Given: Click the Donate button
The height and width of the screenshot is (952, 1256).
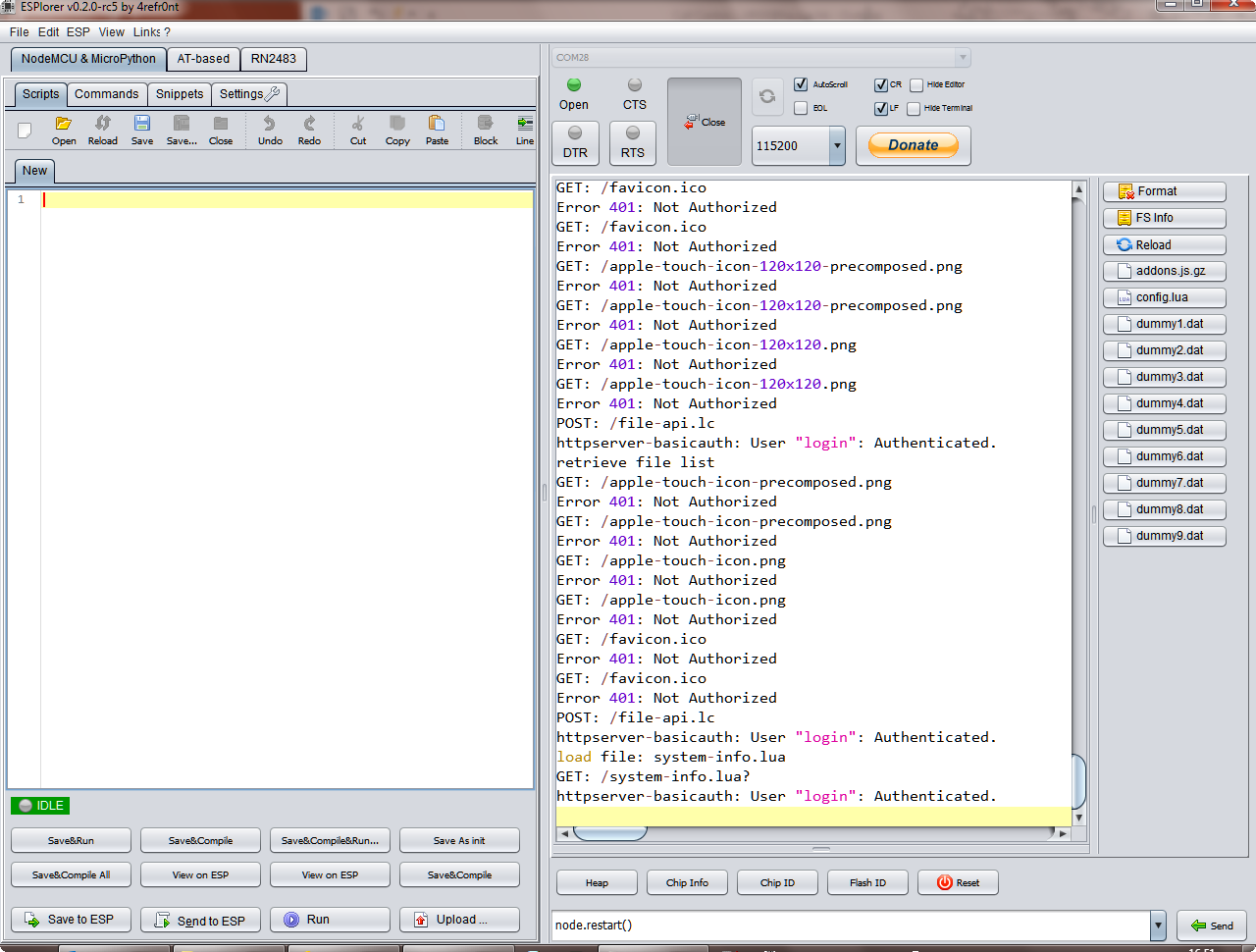Looking at the screenshot, I should click(914, 145).
